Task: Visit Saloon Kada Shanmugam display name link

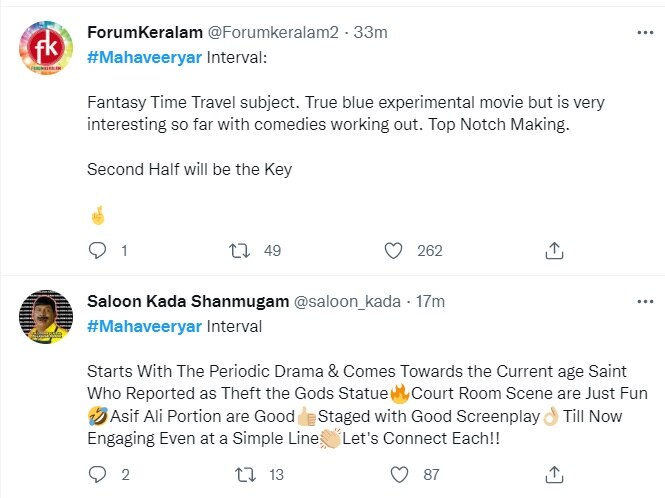Action: [x=186, y=301]
